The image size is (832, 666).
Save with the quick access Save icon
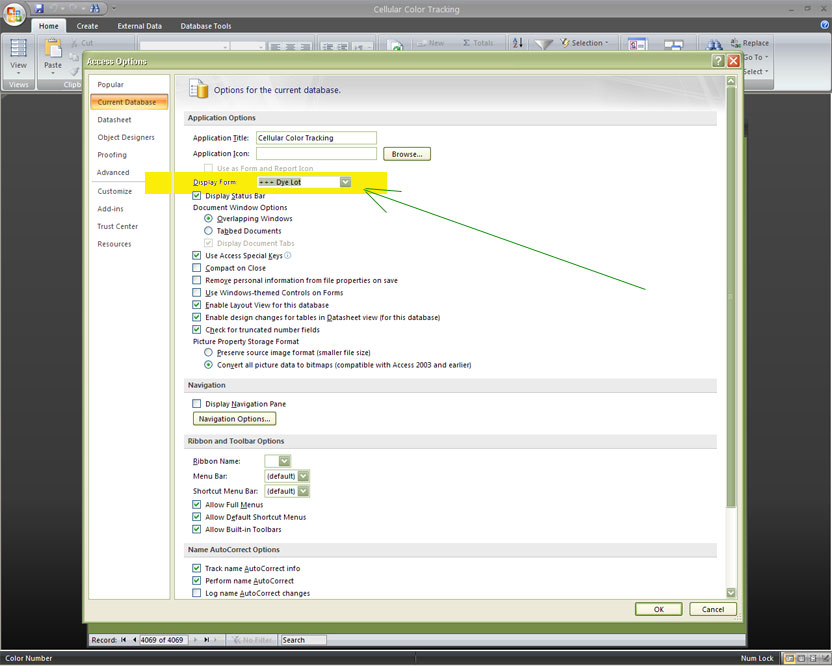tap(39, 8)
